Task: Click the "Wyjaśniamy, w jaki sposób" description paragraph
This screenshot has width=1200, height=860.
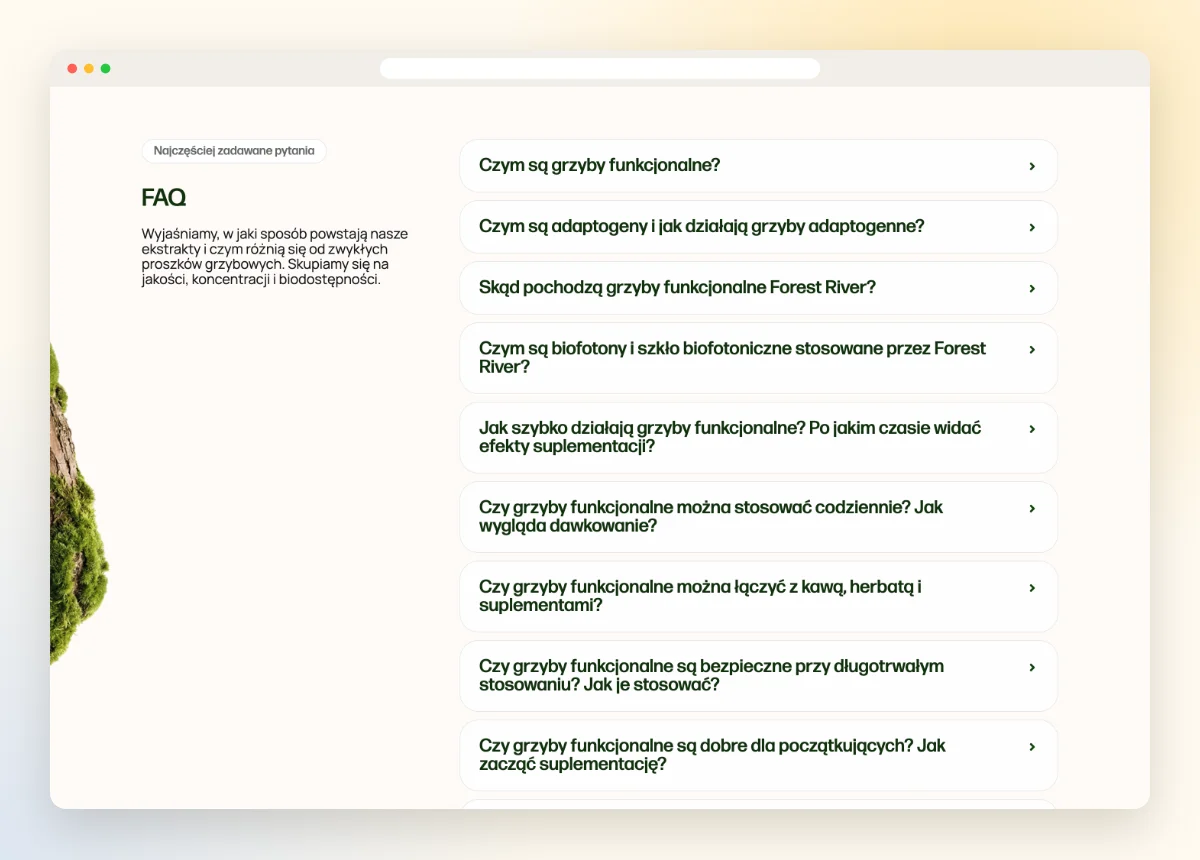Action: click(275, 257)
